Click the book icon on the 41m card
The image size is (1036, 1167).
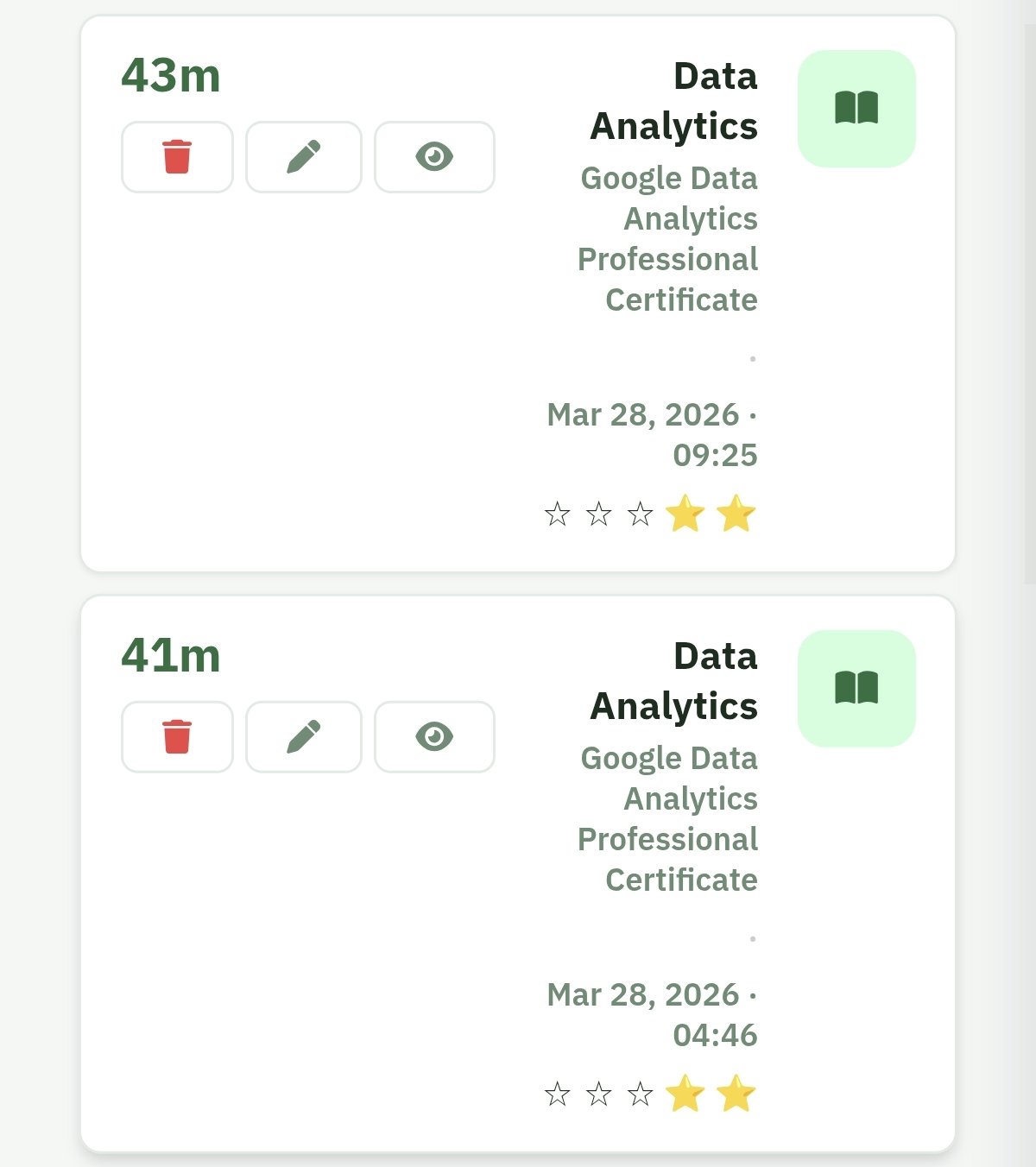tap(856, 689)
